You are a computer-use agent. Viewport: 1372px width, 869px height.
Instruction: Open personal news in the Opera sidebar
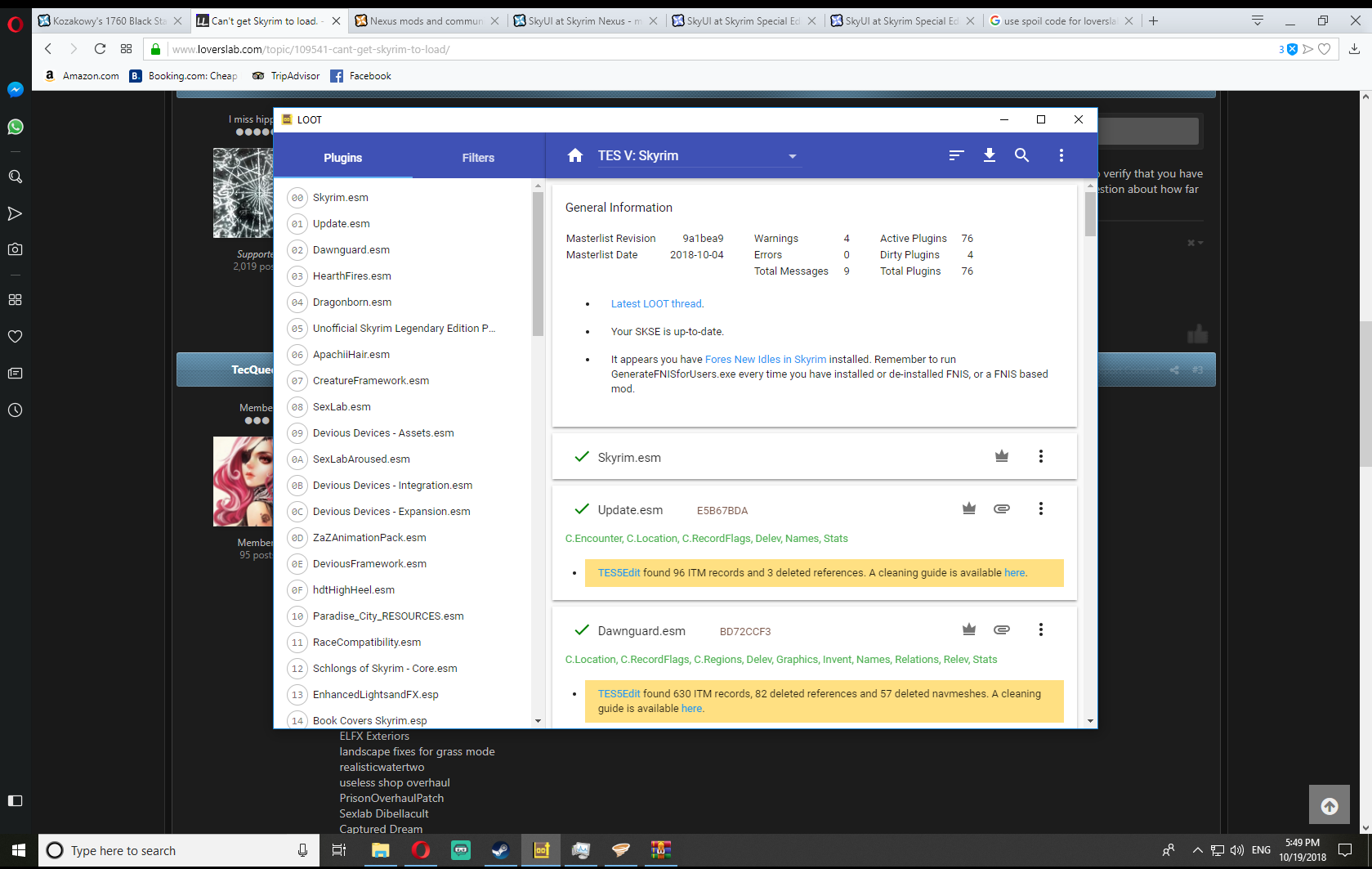[x=15, y=373]
